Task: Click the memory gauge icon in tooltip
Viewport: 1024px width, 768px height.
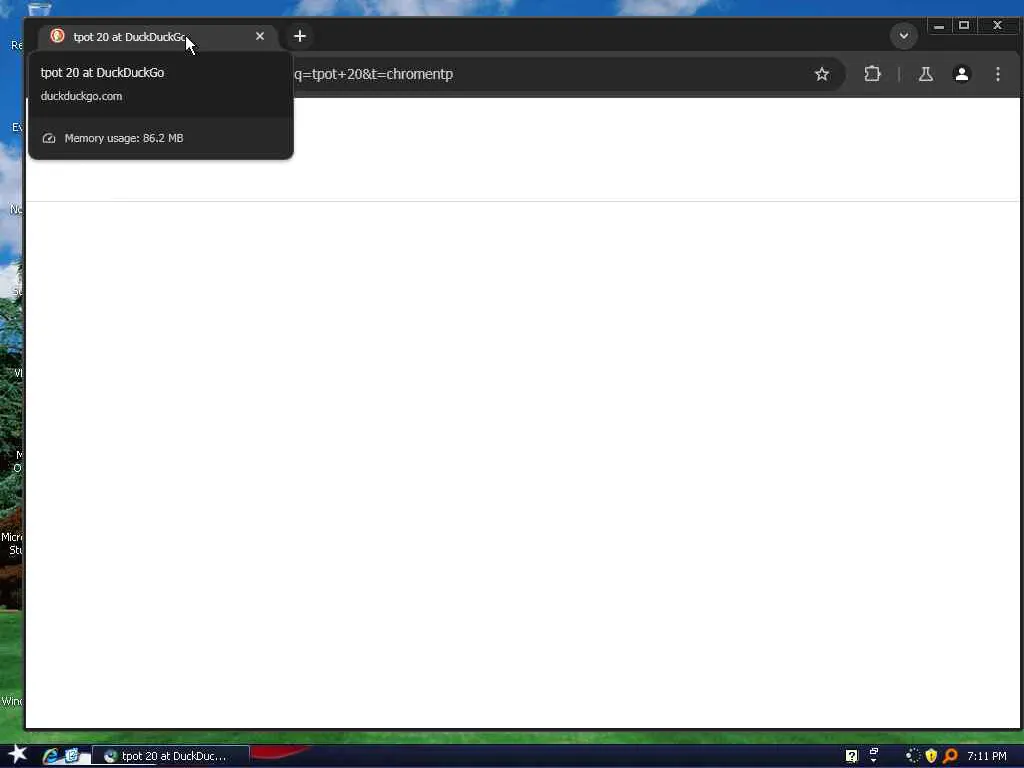Action: pos(49,138)
